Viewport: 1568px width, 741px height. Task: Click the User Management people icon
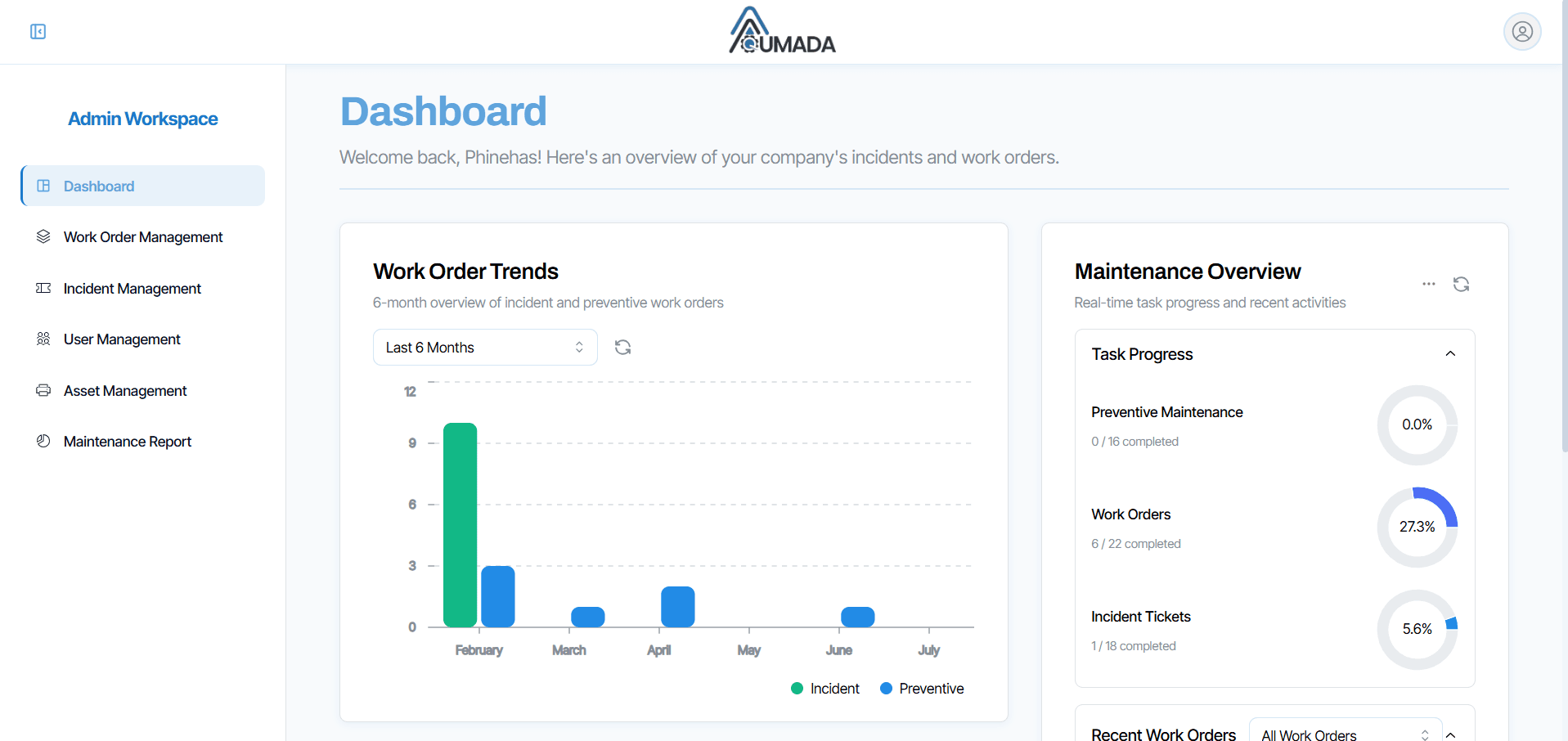point(43,339)
